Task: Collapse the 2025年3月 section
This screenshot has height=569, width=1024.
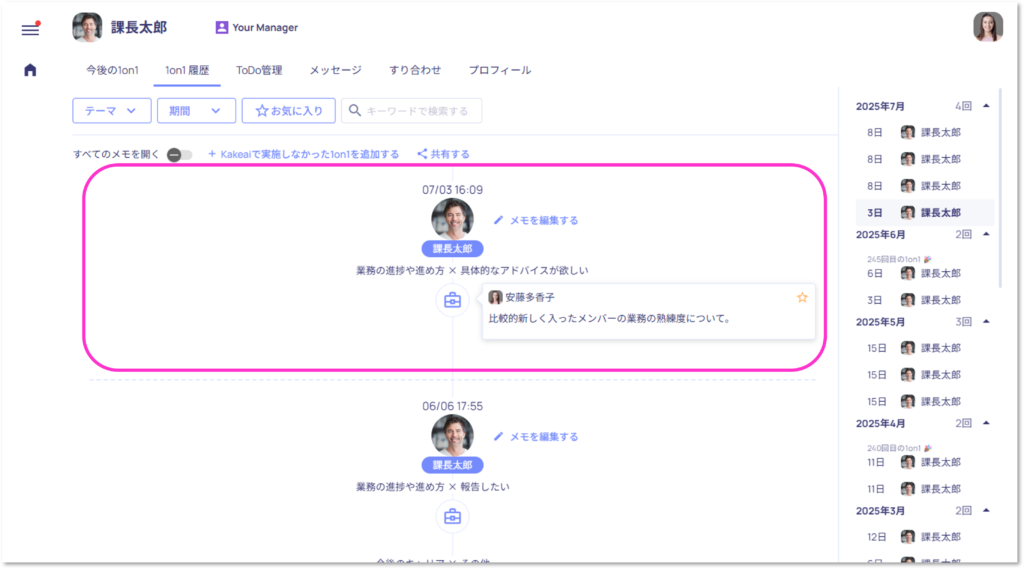Action: tap(986, 510)
